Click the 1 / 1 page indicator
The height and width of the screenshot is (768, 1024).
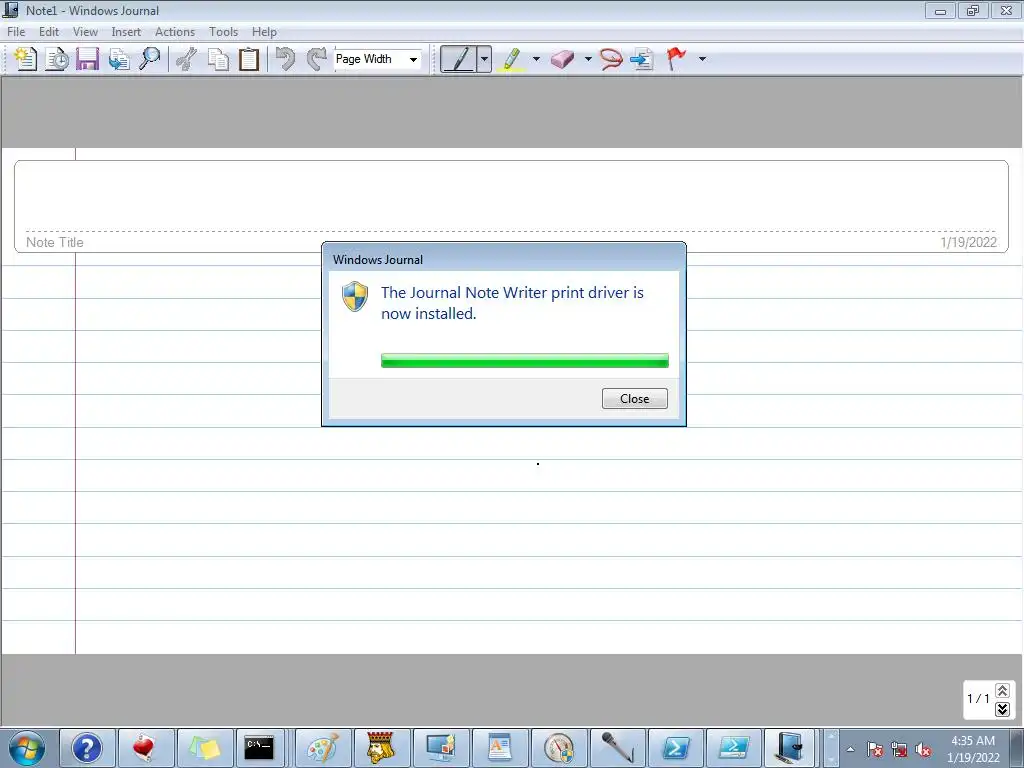pos(978,699)
